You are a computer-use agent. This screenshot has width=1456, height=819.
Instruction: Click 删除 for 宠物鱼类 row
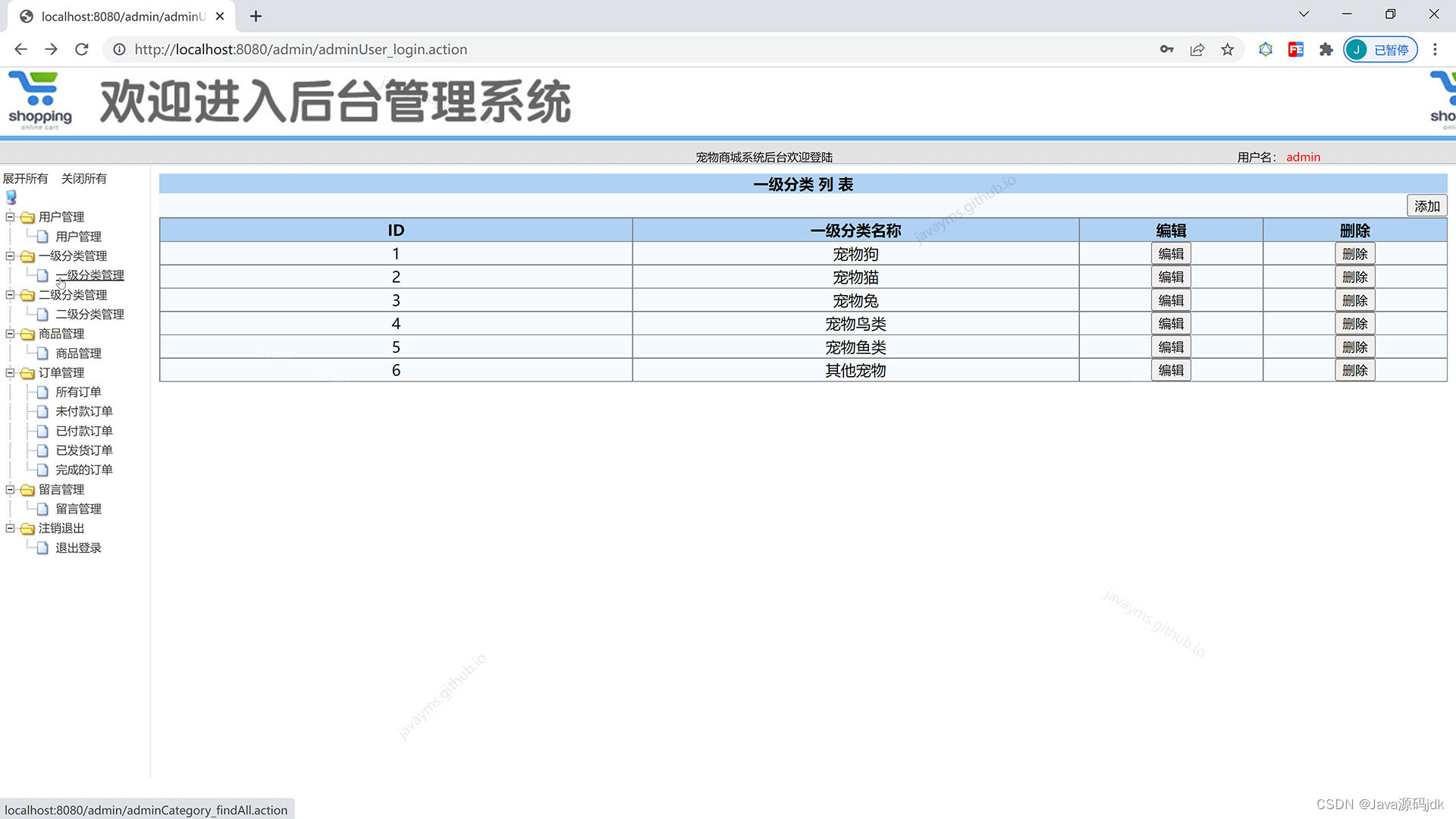point(1354,347)
